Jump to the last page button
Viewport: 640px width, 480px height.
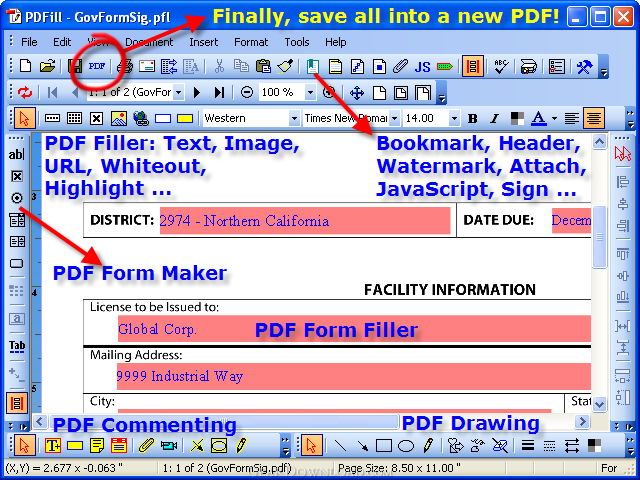(219, 92)
